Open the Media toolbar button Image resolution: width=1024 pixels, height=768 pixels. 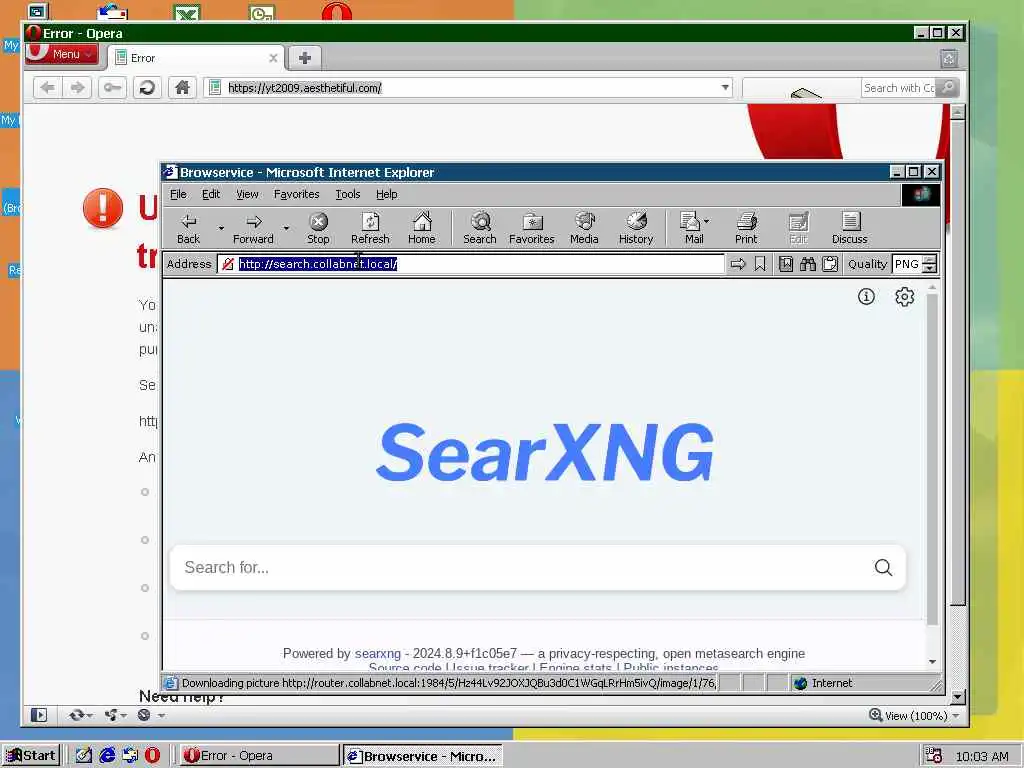(x=584, y=228)
